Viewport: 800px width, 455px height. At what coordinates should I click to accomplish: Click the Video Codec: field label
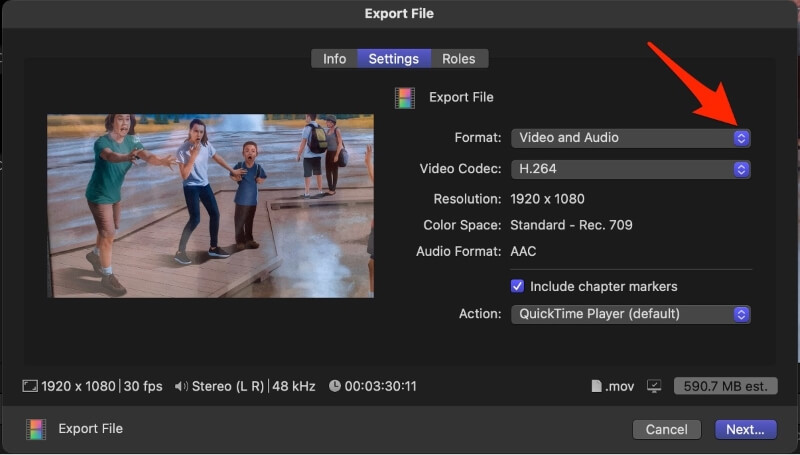(460, 169)
